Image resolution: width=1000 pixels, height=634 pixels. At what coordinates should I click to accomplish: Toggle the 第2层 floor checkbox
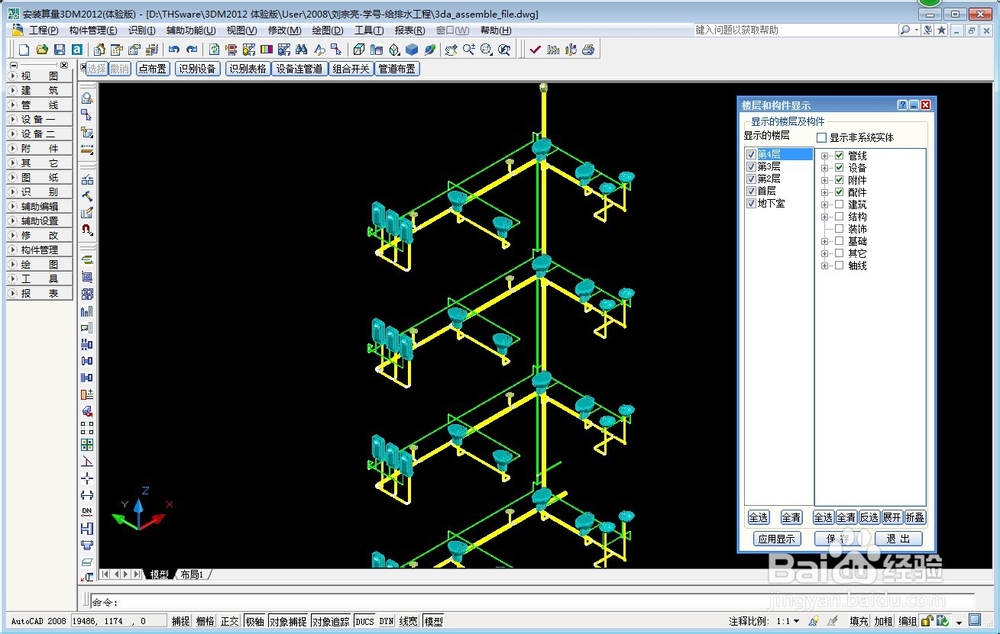pyautogui.click(x=751, y=179)
